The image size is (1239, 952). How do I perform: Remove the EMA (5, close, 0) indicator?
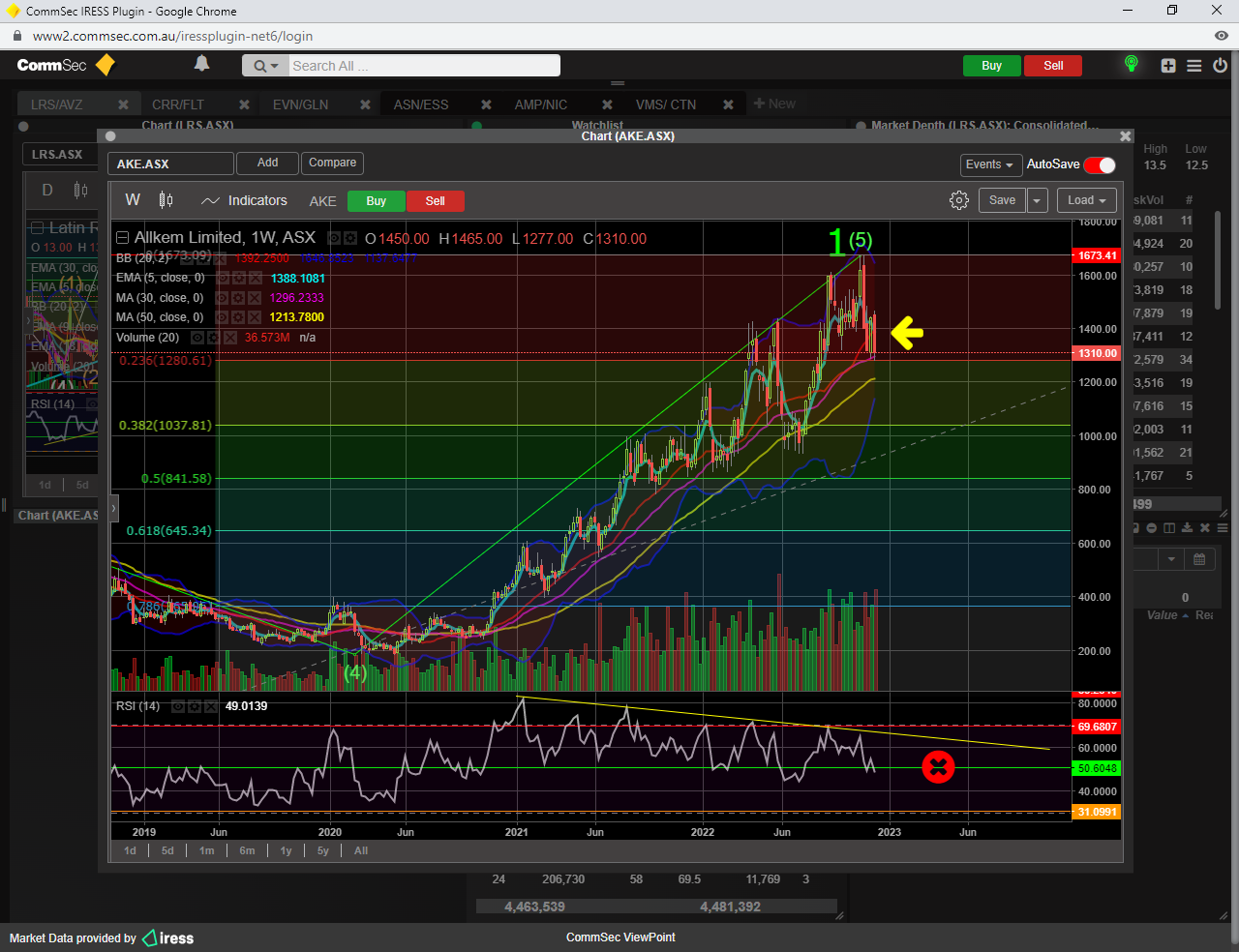[255, 278]
